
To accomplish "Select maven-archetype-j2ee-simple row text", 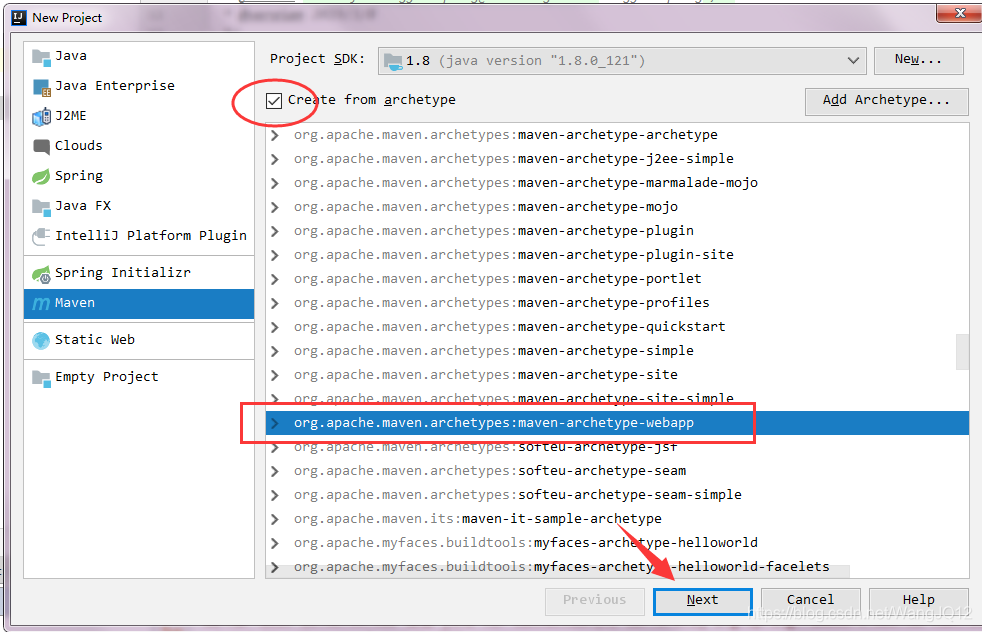I will point(514,159).
